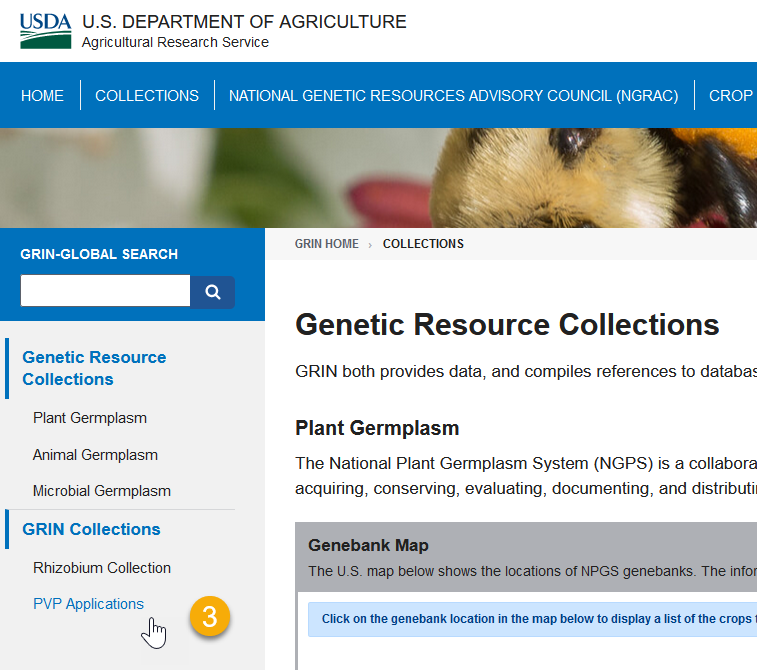Click the Genebank Map heading
757x670 pixels.
368,545
